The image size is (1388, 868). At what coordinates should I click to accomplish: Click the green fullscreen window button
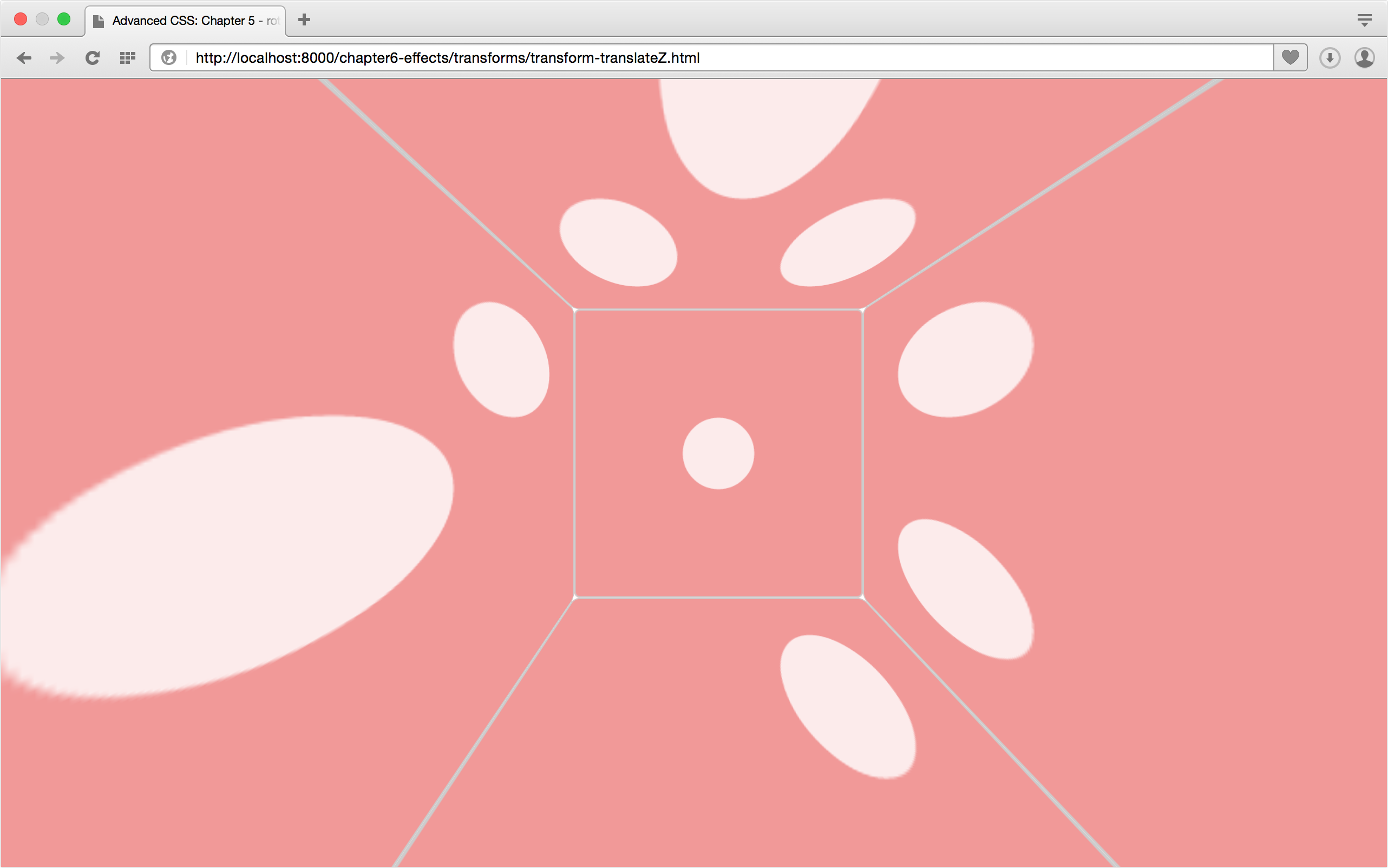coord(64,19)
